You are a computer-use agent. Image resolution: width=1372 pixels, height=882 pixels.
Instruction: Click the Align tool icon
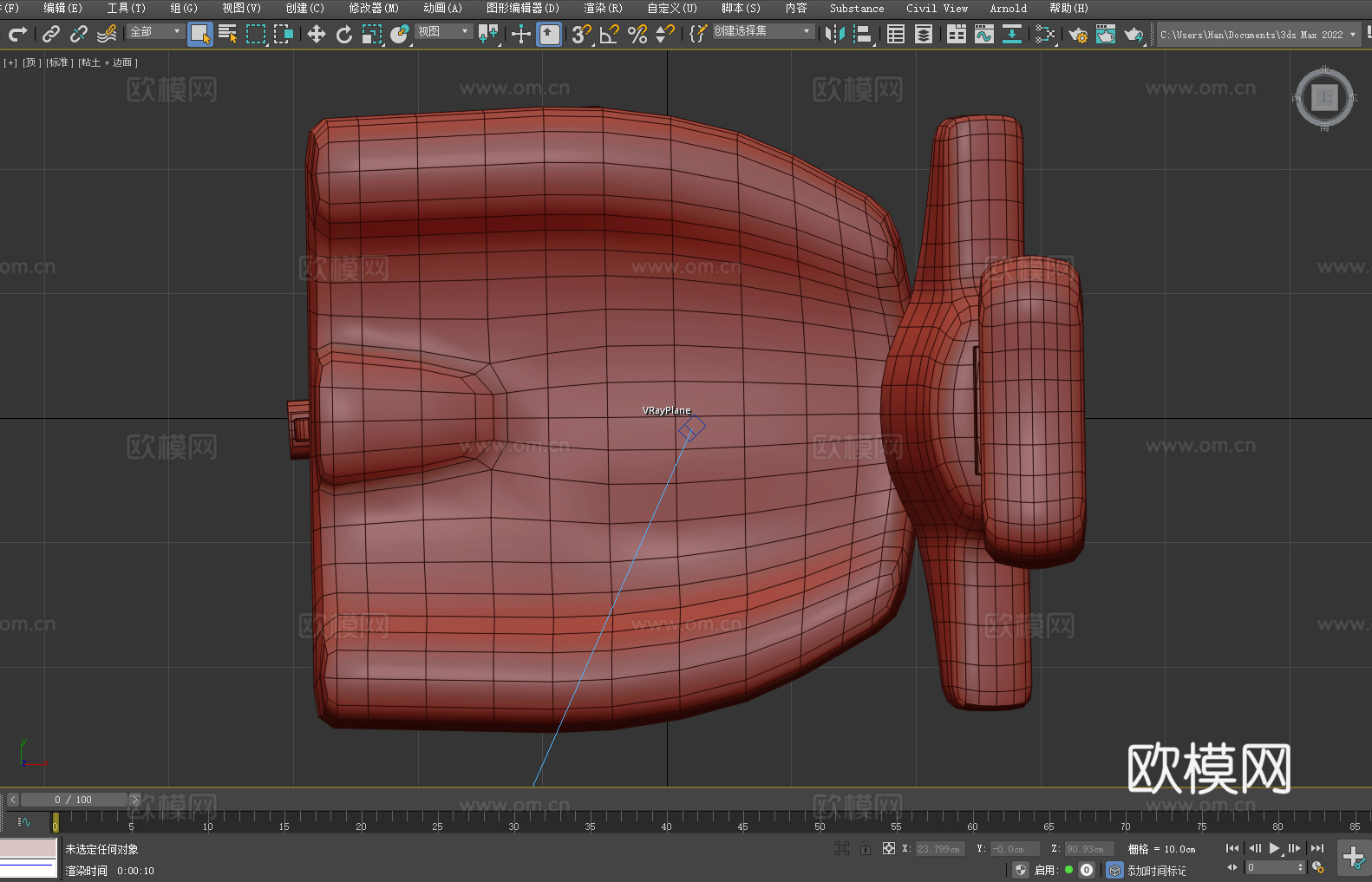863,34
